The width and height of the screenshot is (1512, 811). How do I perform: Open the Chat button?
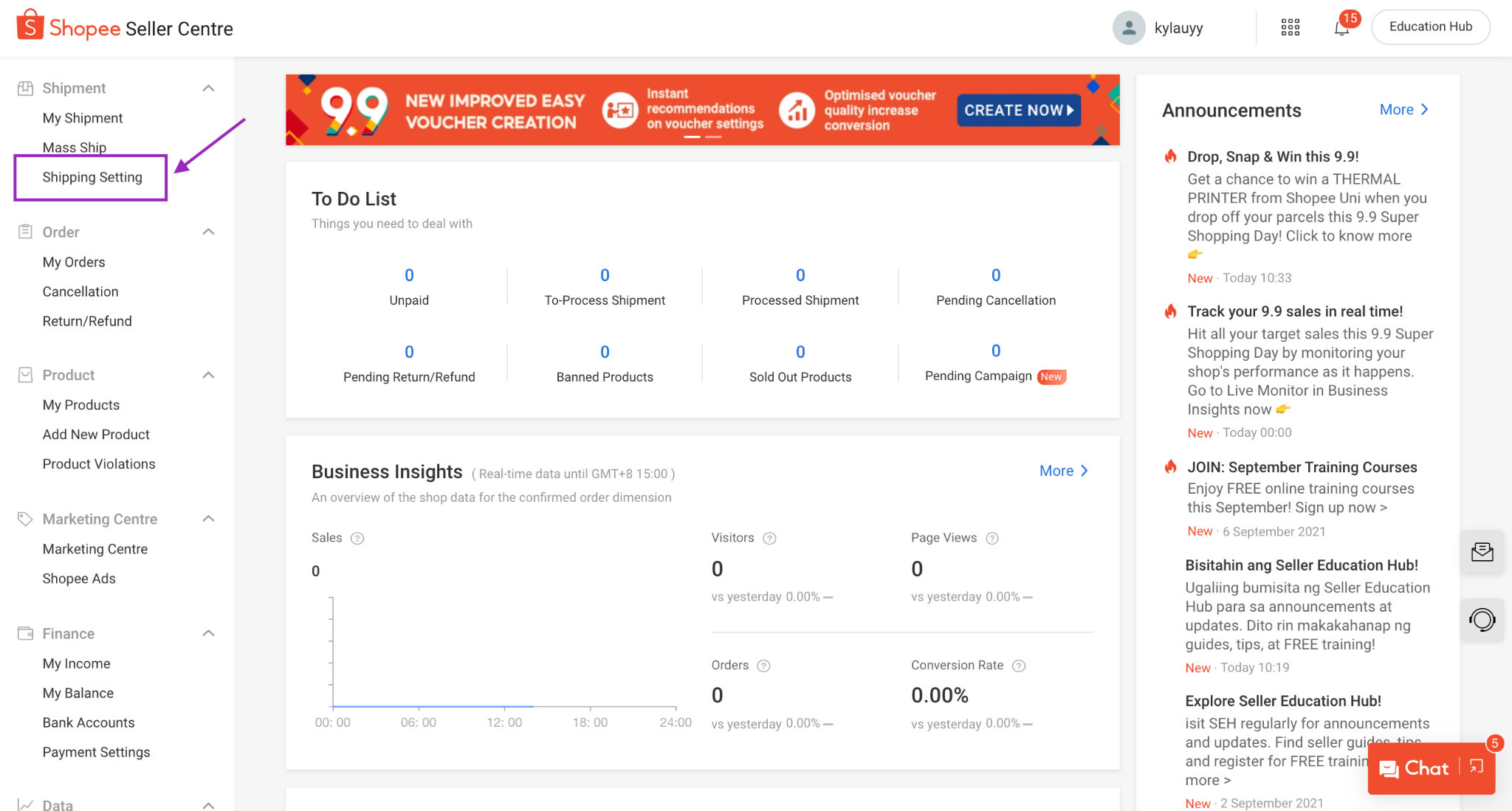tap(1414, 768)
